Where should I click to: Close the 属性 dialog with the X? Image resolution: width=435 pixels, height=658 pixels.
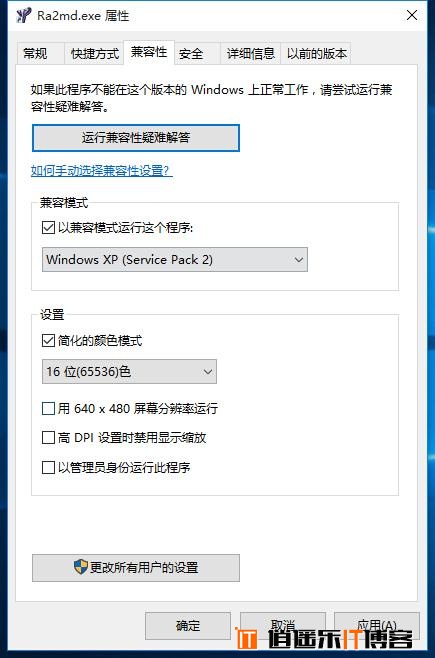click(412, 15)
